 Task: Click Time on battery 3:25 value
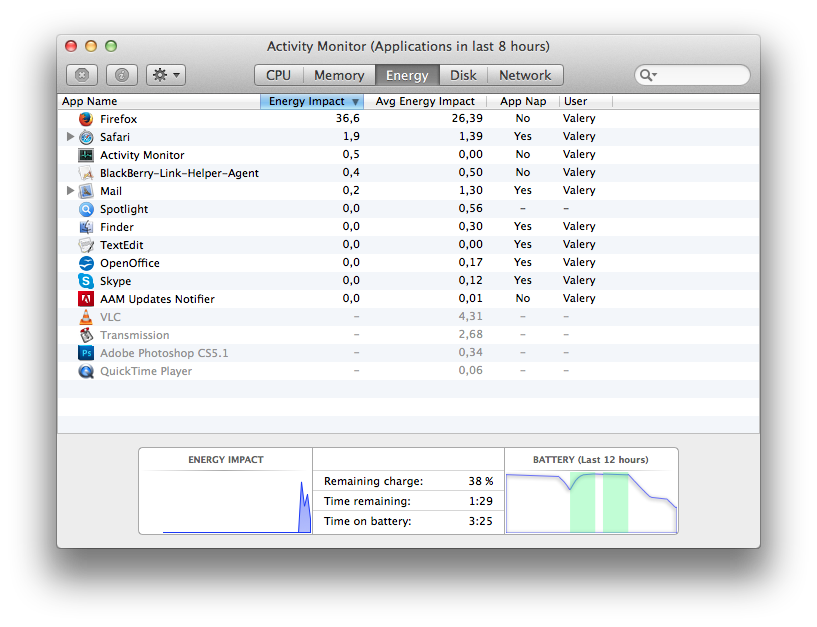click(x=480, y=521)
